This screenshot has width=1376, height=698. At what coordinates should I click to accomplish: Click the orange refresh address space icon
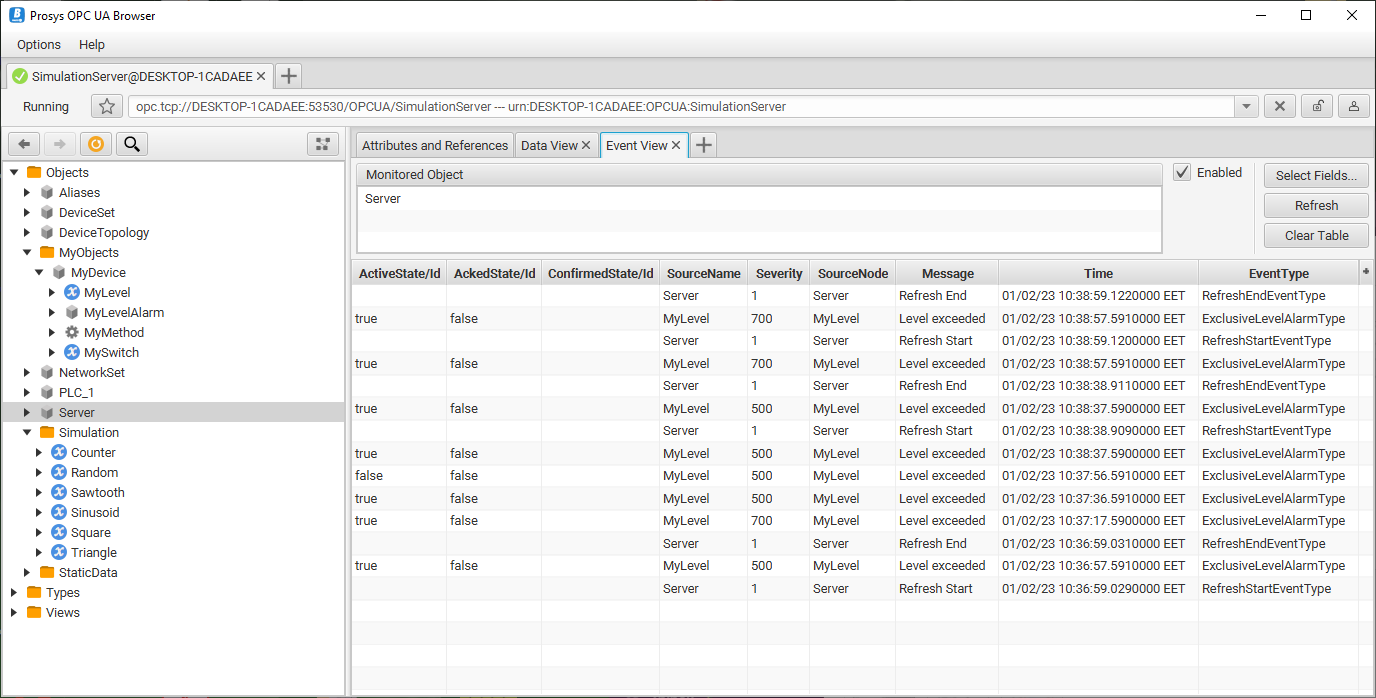click(95, 144)
